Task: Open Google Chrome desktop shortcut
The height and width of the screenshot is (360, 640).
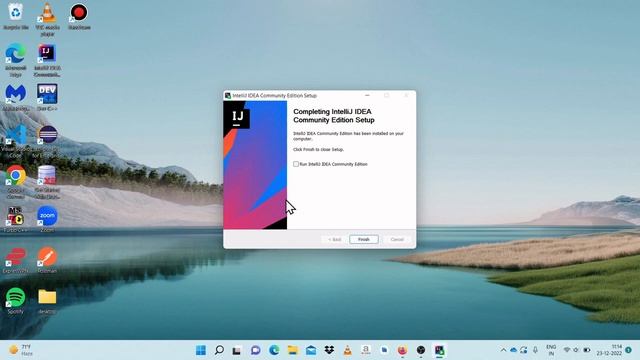Action: [x=16, y=182]
